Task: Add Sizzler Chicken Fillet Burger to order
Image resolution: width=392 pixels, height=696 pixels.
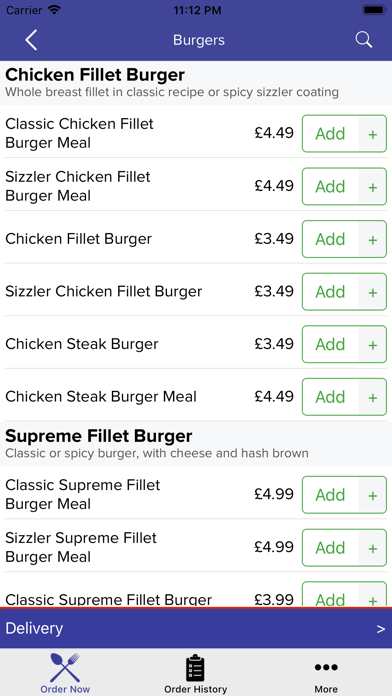Action: pos(330,292)
